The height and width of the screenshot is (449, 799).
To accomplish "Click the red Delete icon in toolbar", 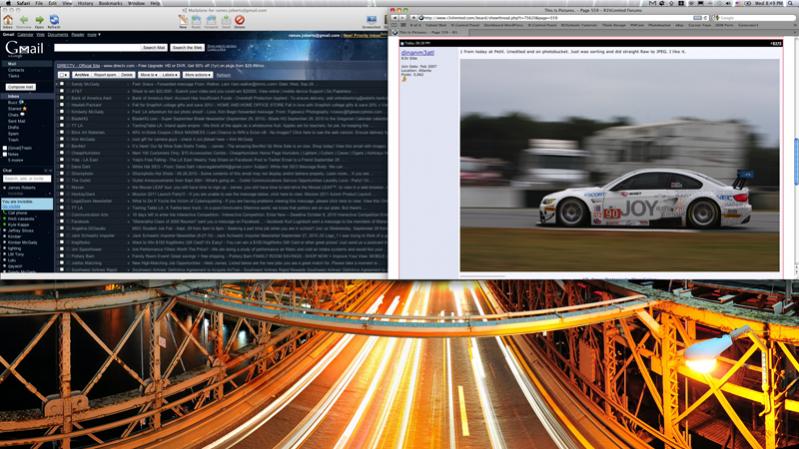I will click(x=239, y=19).
